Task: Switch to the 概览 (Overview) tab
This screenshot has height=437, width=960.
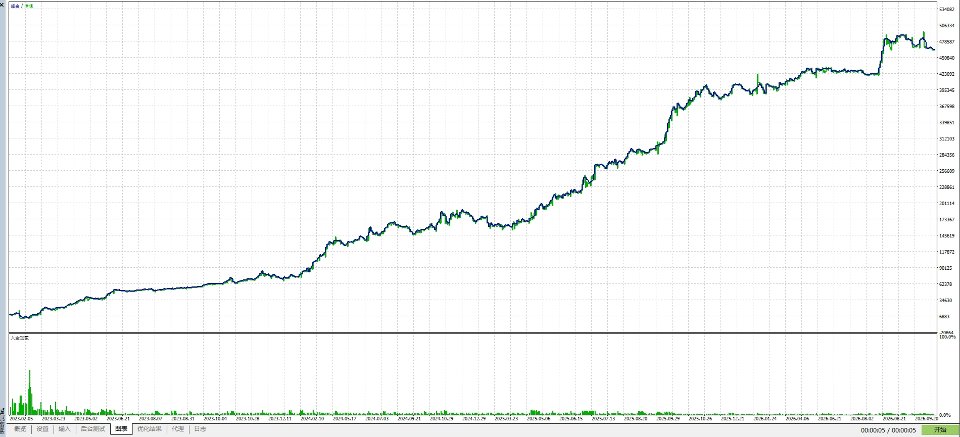Action: pos(20,429)
